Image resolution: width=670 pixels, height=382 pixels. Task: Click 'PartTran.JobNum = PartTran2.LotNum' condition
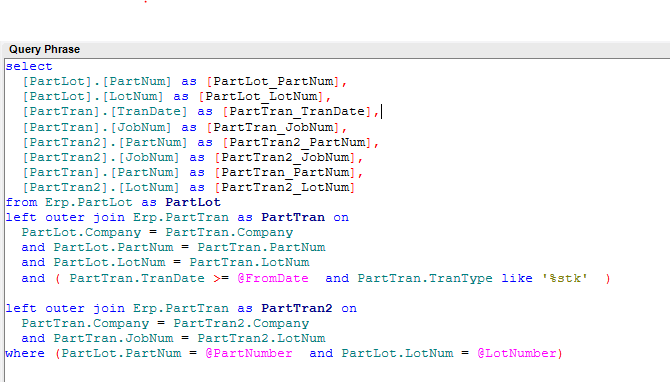tap(189, 338)
